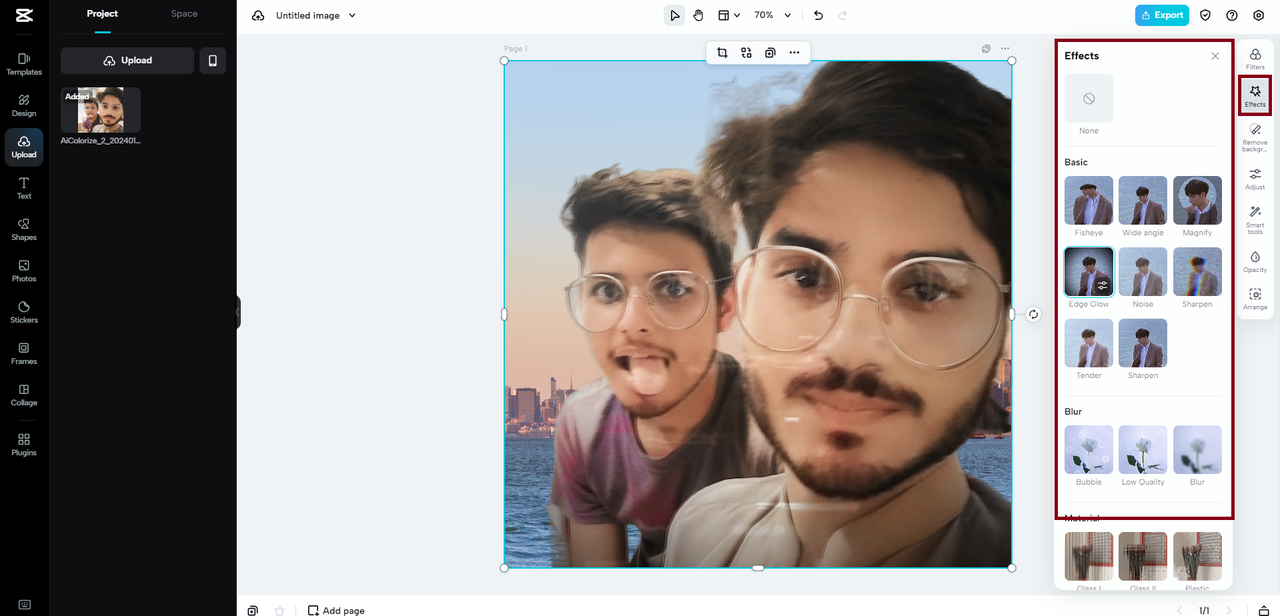Choose the Select arrow tool
1280x616 pixels.
675,15
